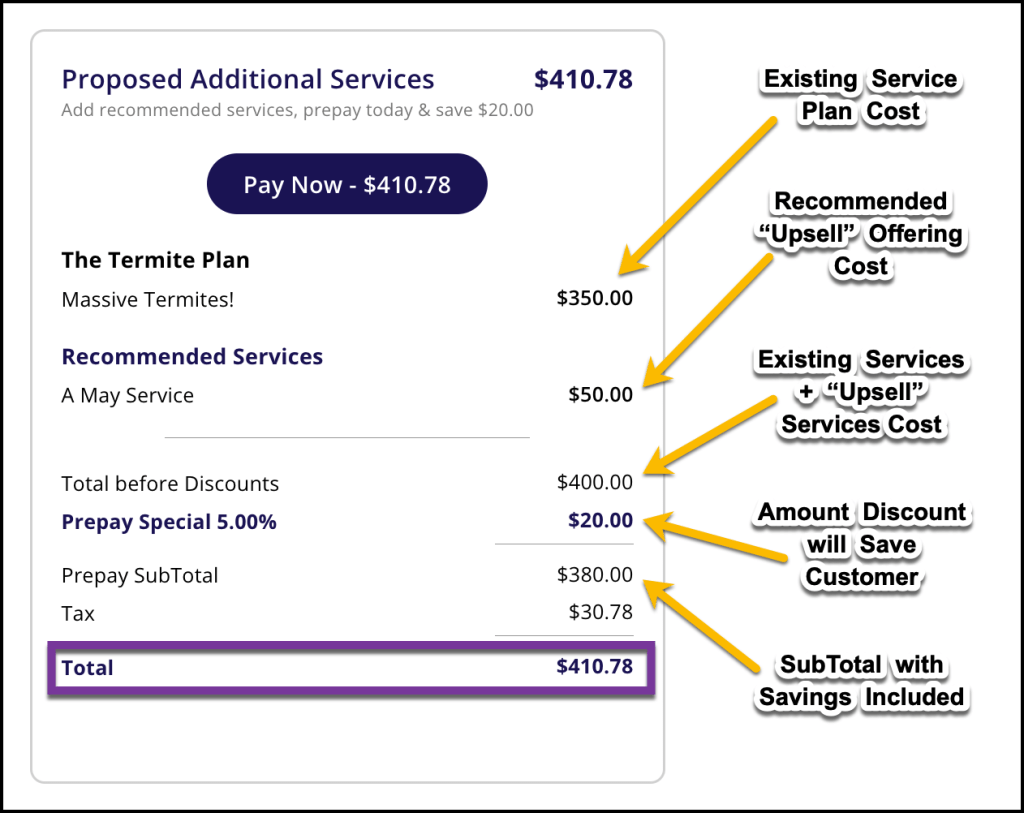Viewport: 1024px width, 813px height.
Task: Click the Pay Now - $410.78 button
Action: 346,184
